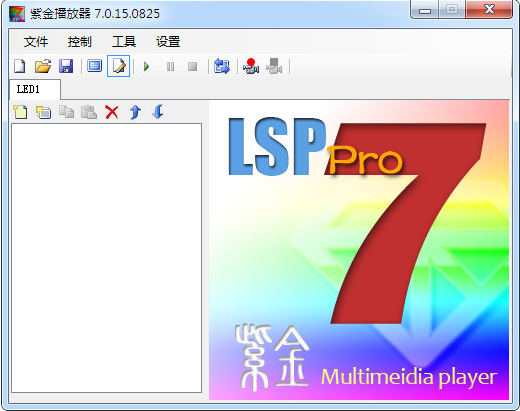
Task: Delete item with the red X icon
Action: [112, 112]
